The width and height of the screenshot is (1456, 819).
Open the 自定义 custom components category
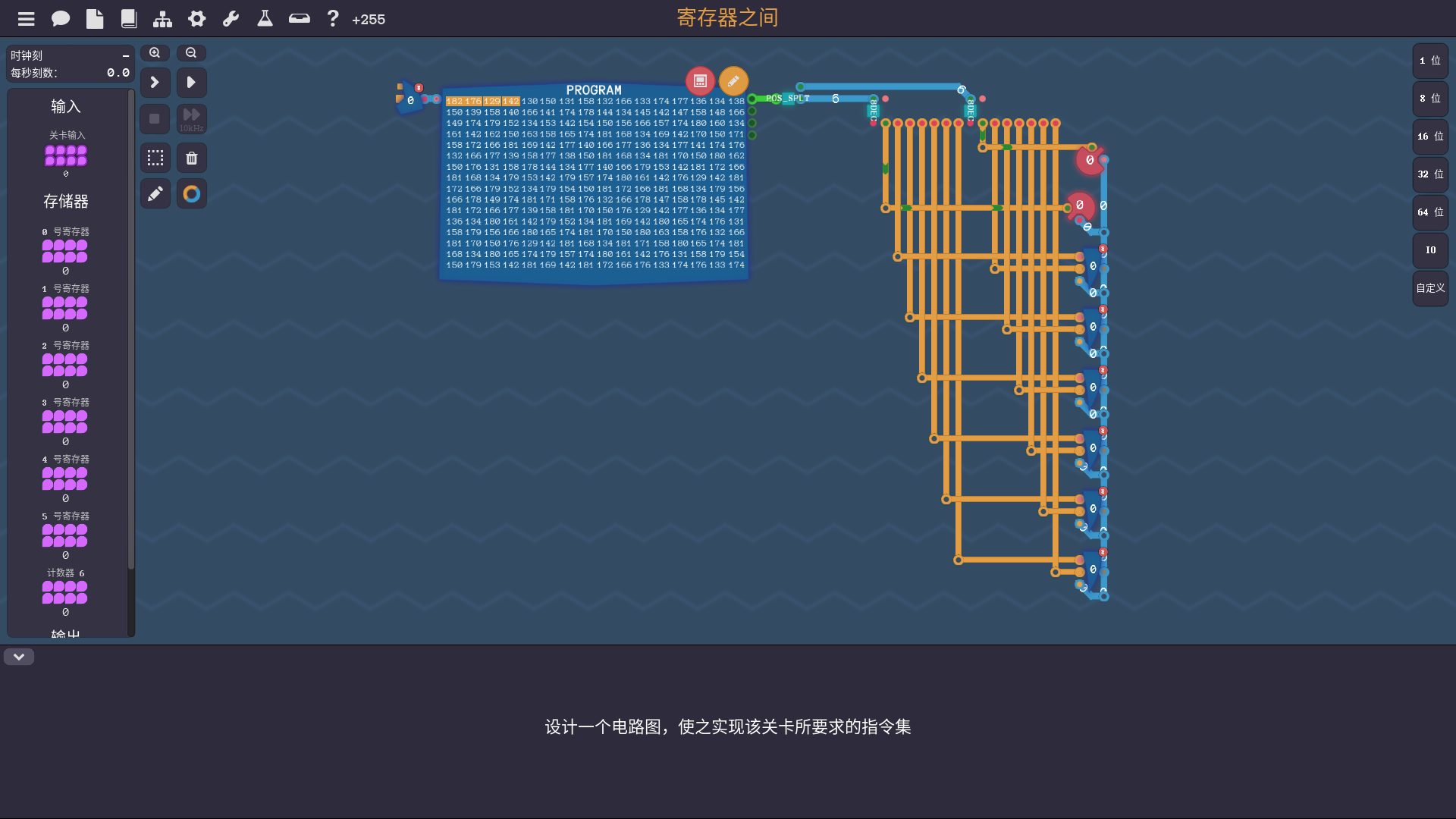[1430, 288]
